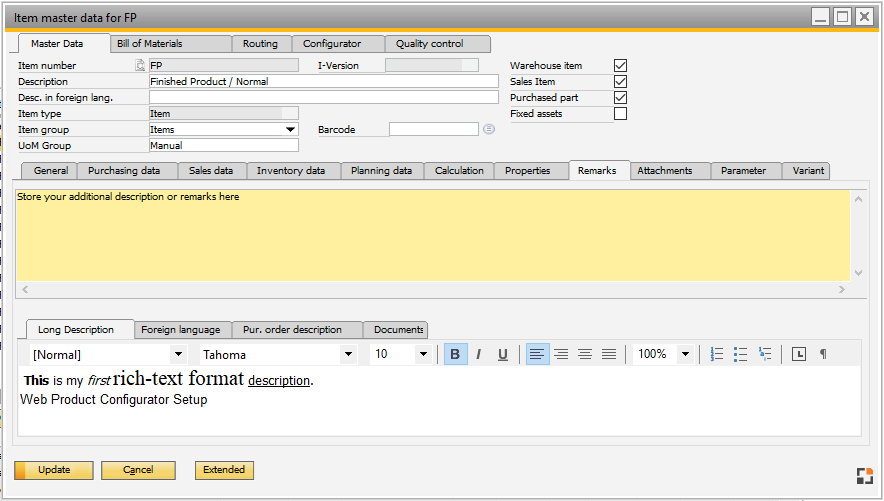Screen dimensions: 884x501
Task: Apply underline formatting
Action: (x=503, y=354)
